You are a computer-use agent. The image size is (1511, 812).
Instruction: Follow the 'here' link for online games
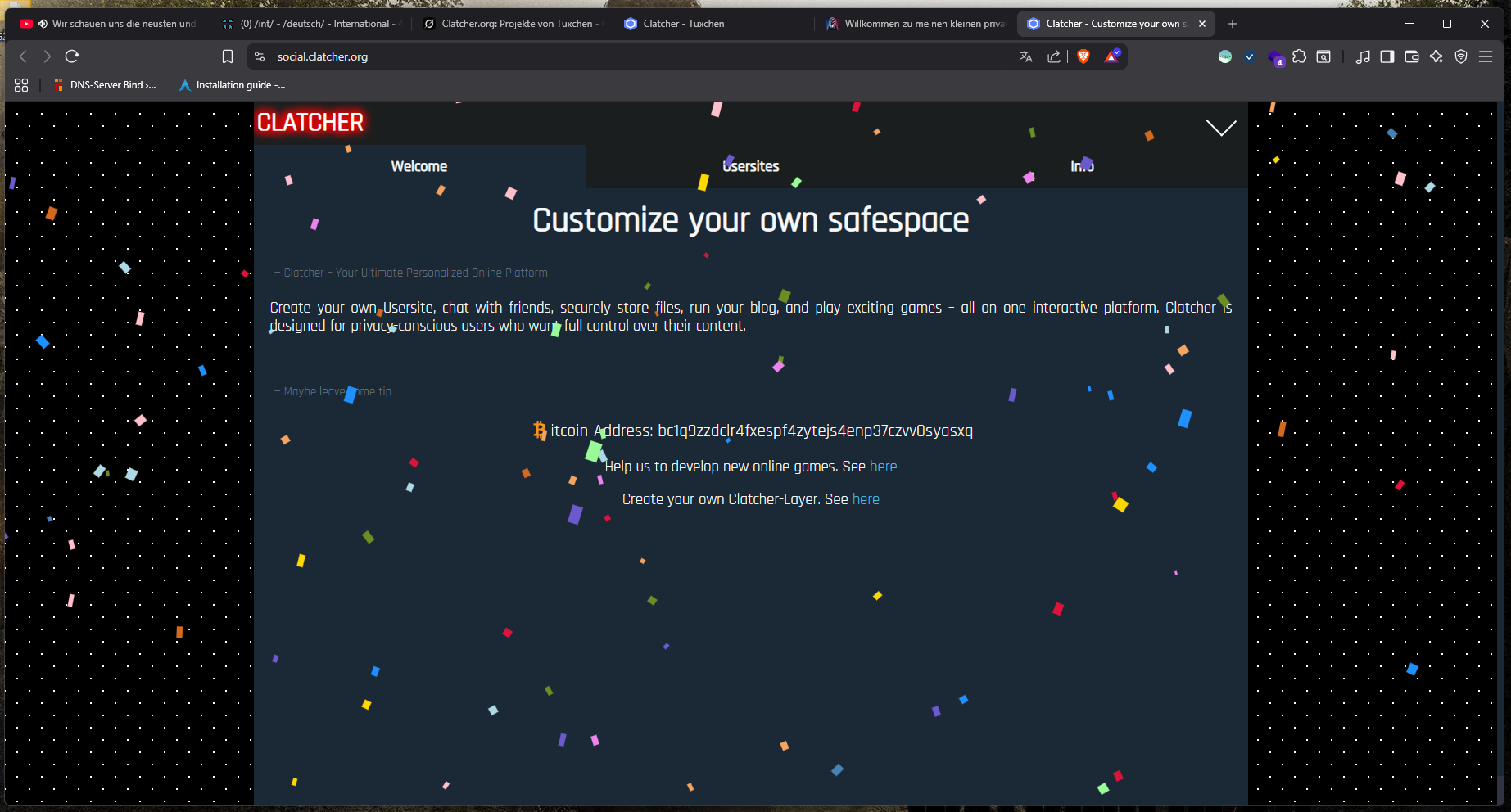coord(883,467)
